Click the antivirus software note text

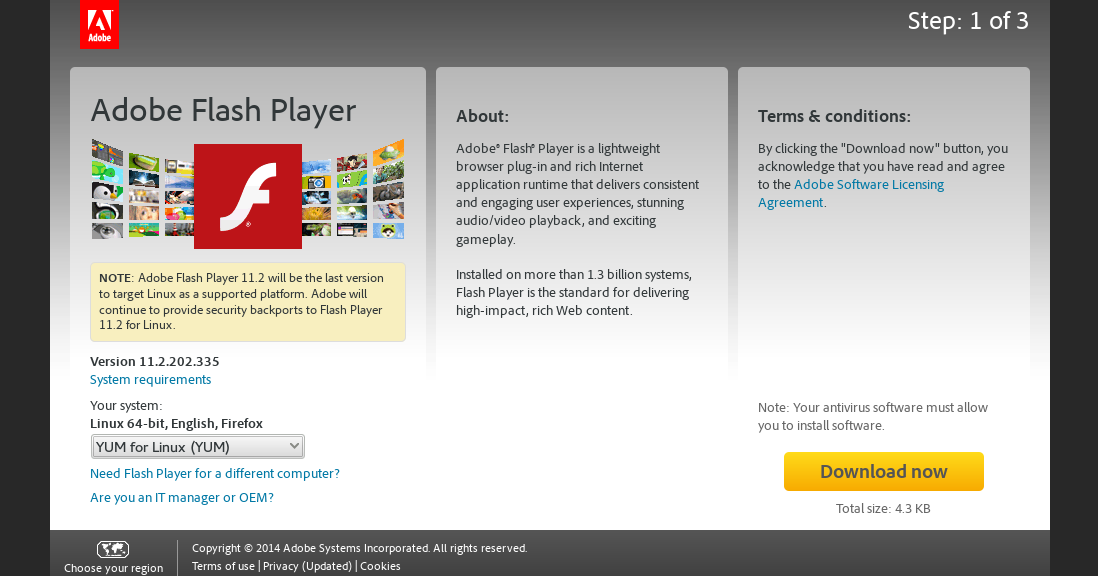tap(873, 416)
